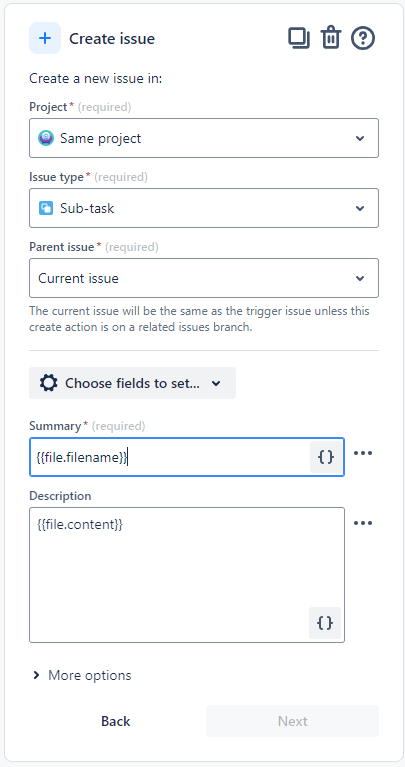This screenshot has height=767, width=405.
Task: Delete this action using the trash icon
Action: [331, 38]
